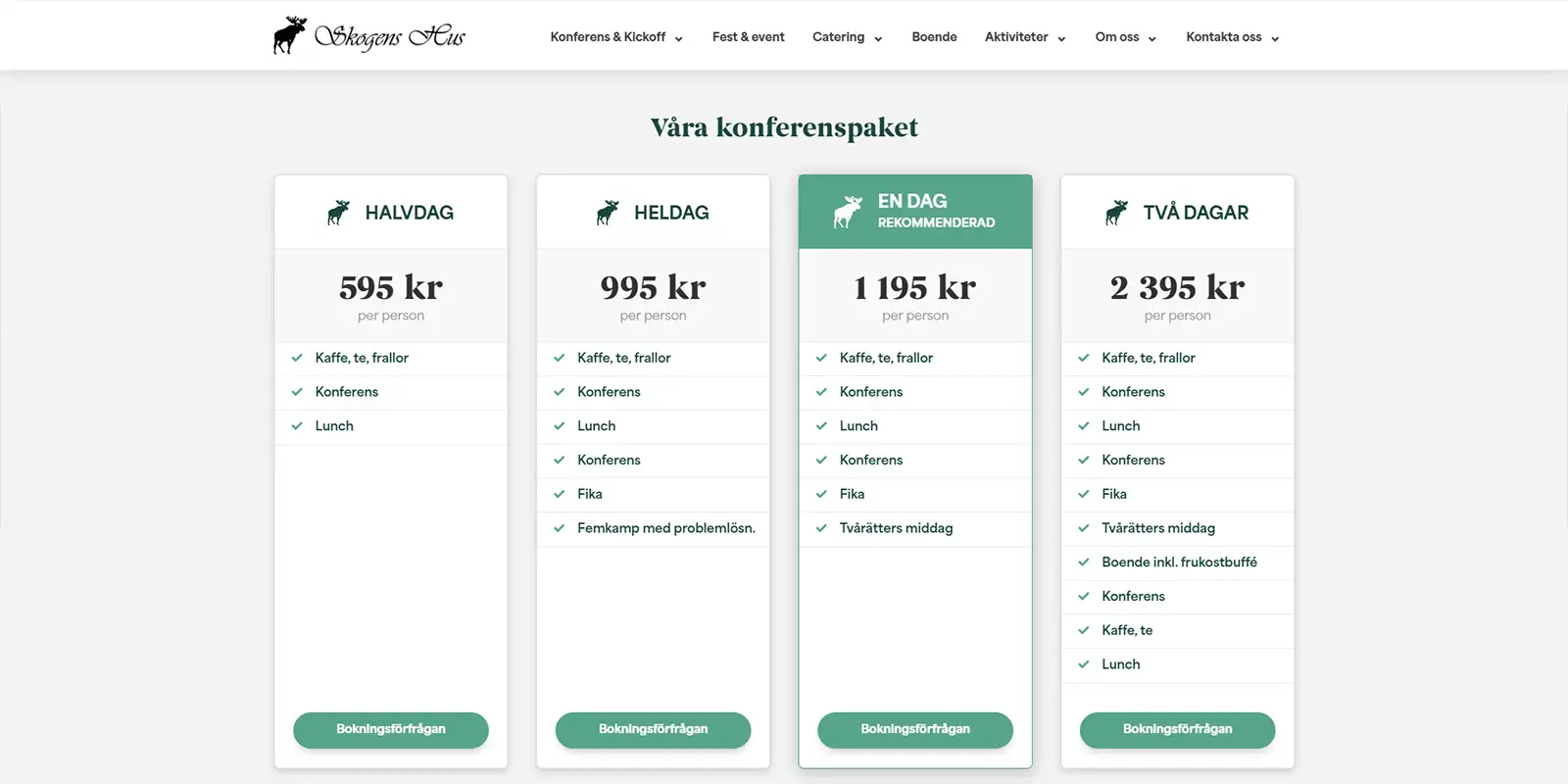Click checkmark next to Tvårätters middag in EN DAG
This screenshot has height=784, width=1568.
(821, 528)
